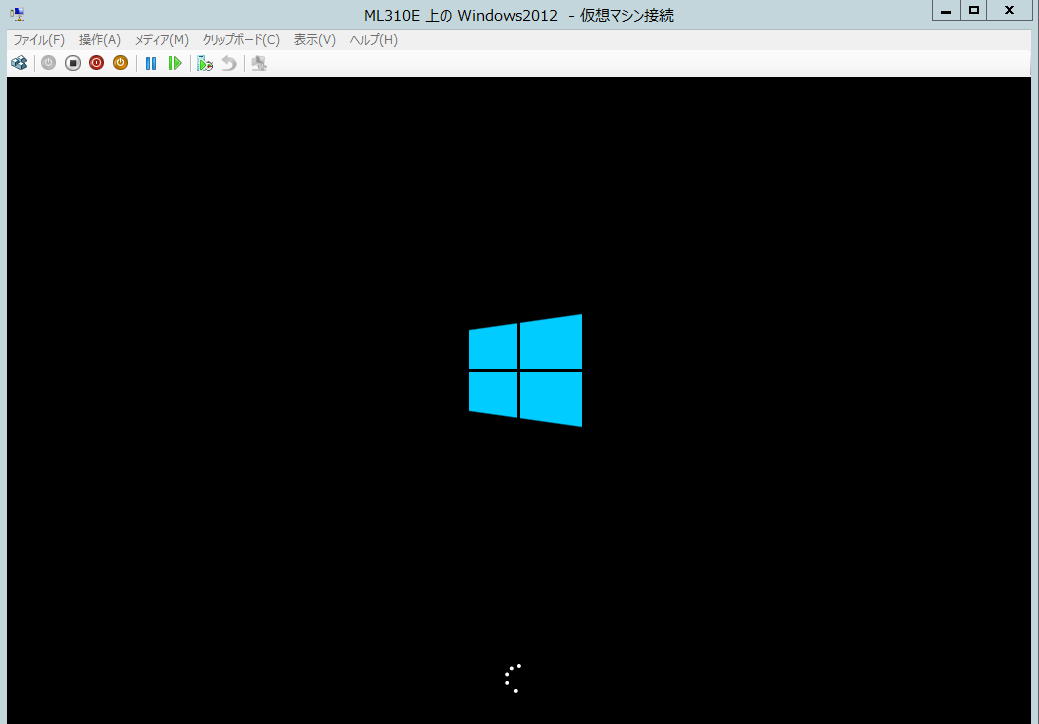The height and width of the screenshot is (724, 1039).
Task: Save VM state with the orange icon
Action: coord(120,63)
